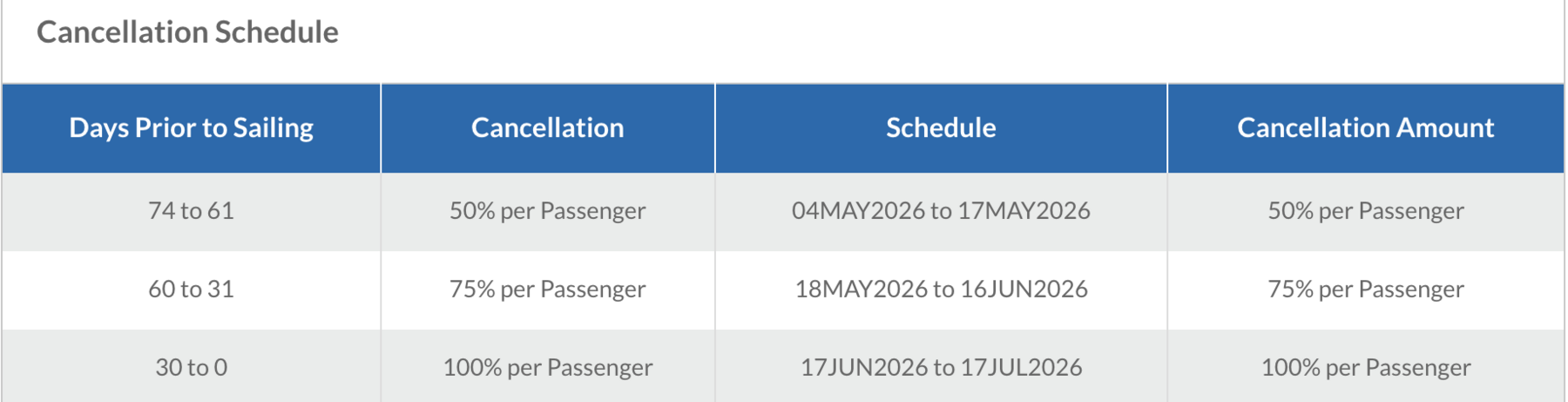The image size is (1568, 402).
Task: Click the 18MAY2026 to 16JUN2026 cell
Action: (941, 290)
